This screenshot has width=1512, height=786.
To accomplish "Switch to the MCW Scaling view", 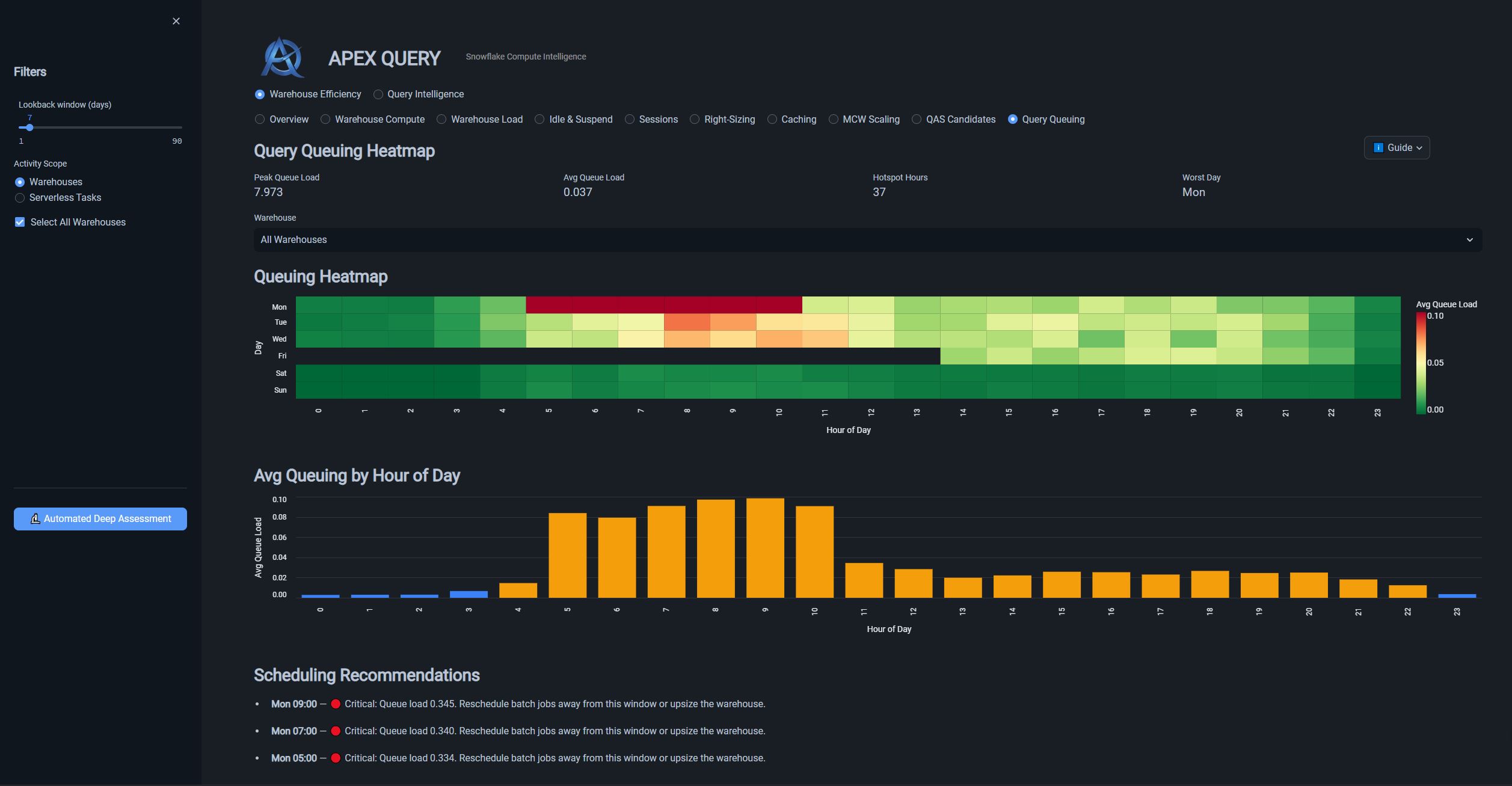I will pos(864,120).
